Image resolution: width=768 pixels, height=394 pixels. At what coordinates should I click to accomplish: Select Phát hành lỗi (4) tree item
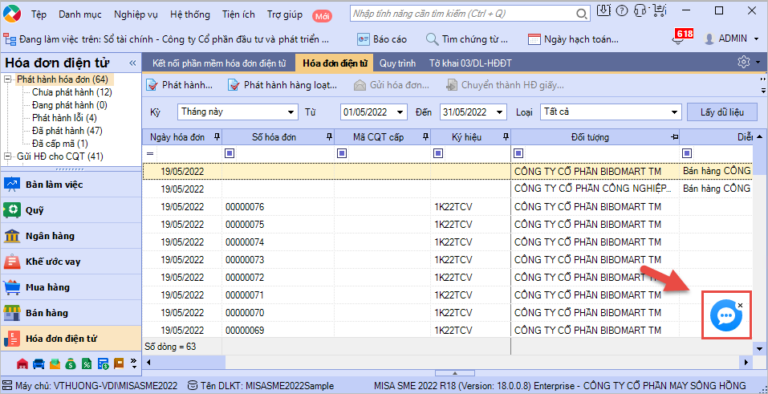pyautogui.click(x=65, y=118)
